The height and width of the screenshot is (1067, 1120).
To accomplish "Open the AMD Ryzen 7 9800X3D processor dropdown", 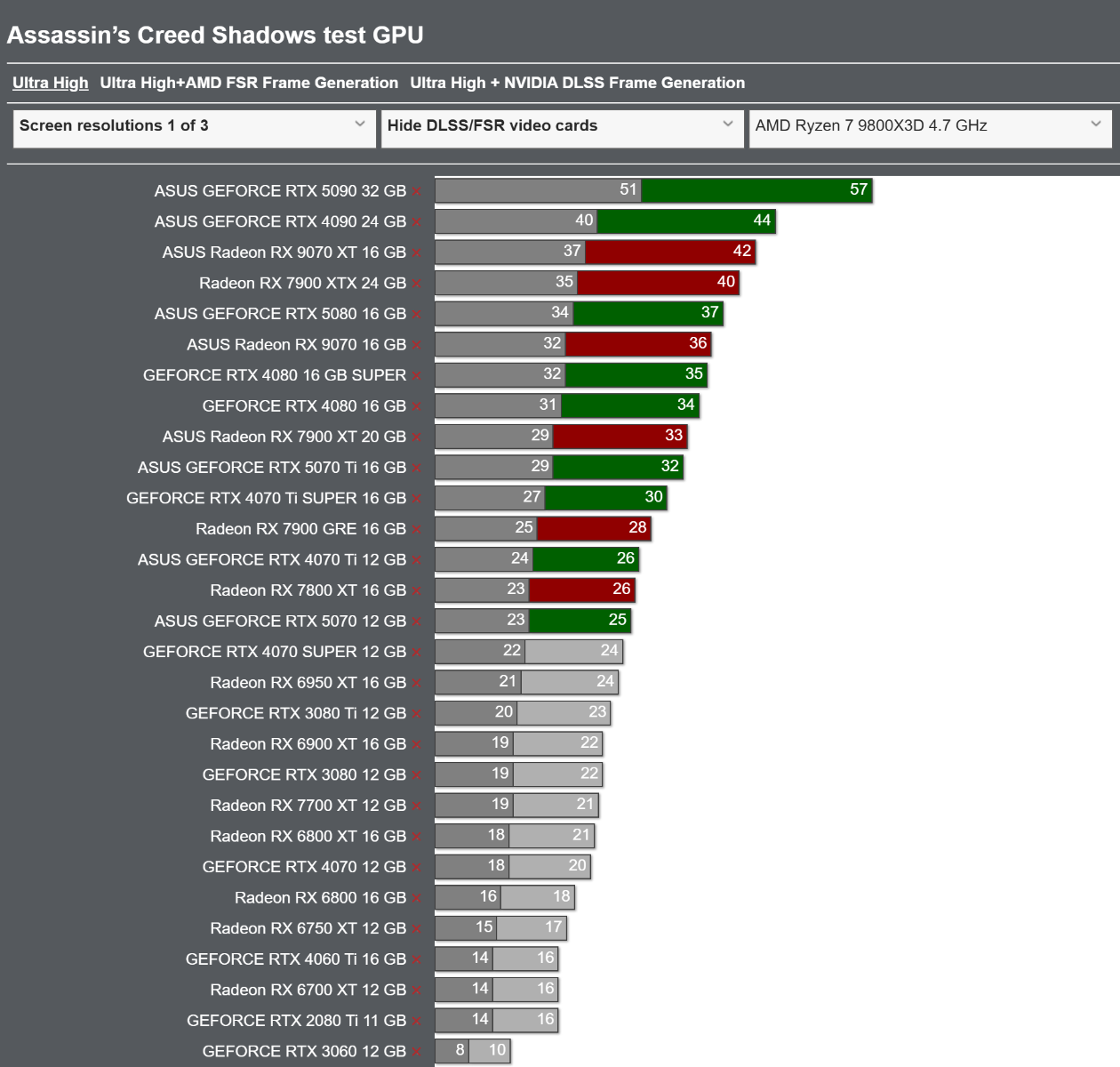I will (x=930, y=128).
